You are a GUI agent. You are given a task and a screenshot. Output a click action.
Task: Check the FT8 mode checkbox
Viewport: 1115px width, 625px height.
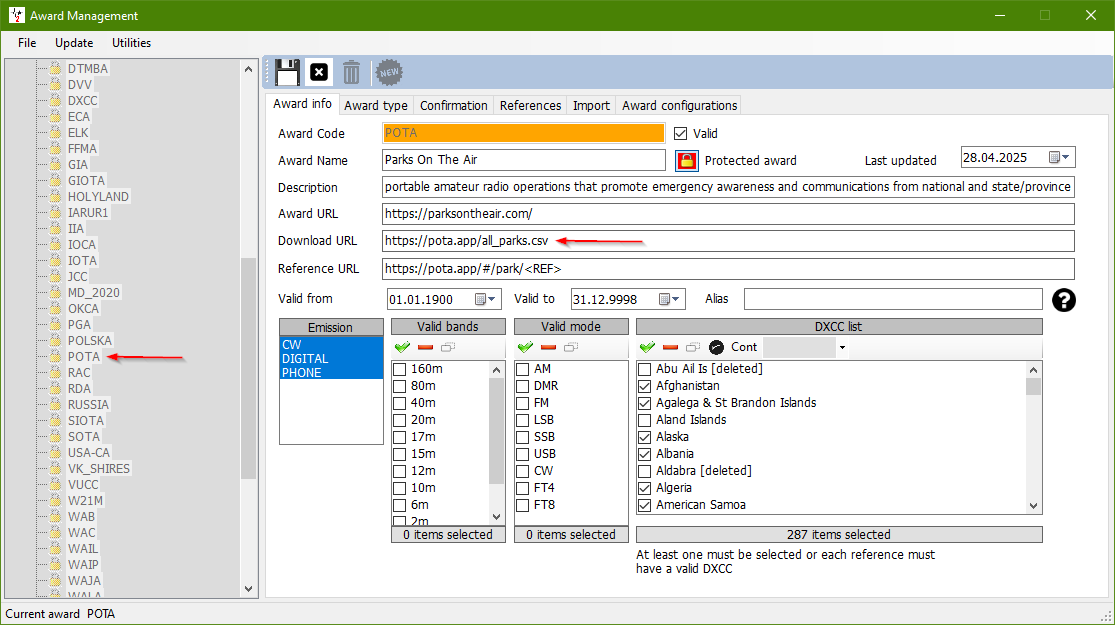pyautogui.click(x=523, y=505)
